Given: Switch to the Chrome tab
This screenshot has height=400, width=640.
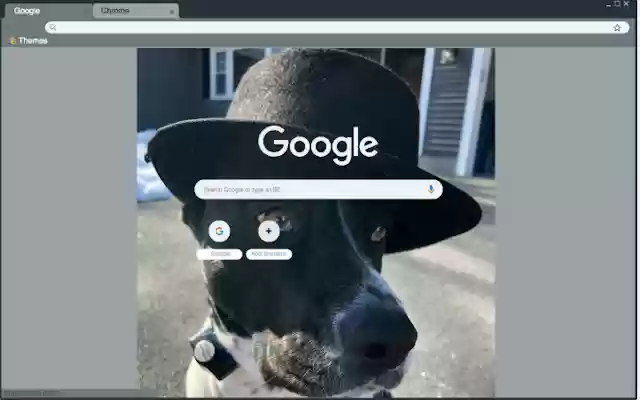Looking at the screenshot, I should coord(136,11).
